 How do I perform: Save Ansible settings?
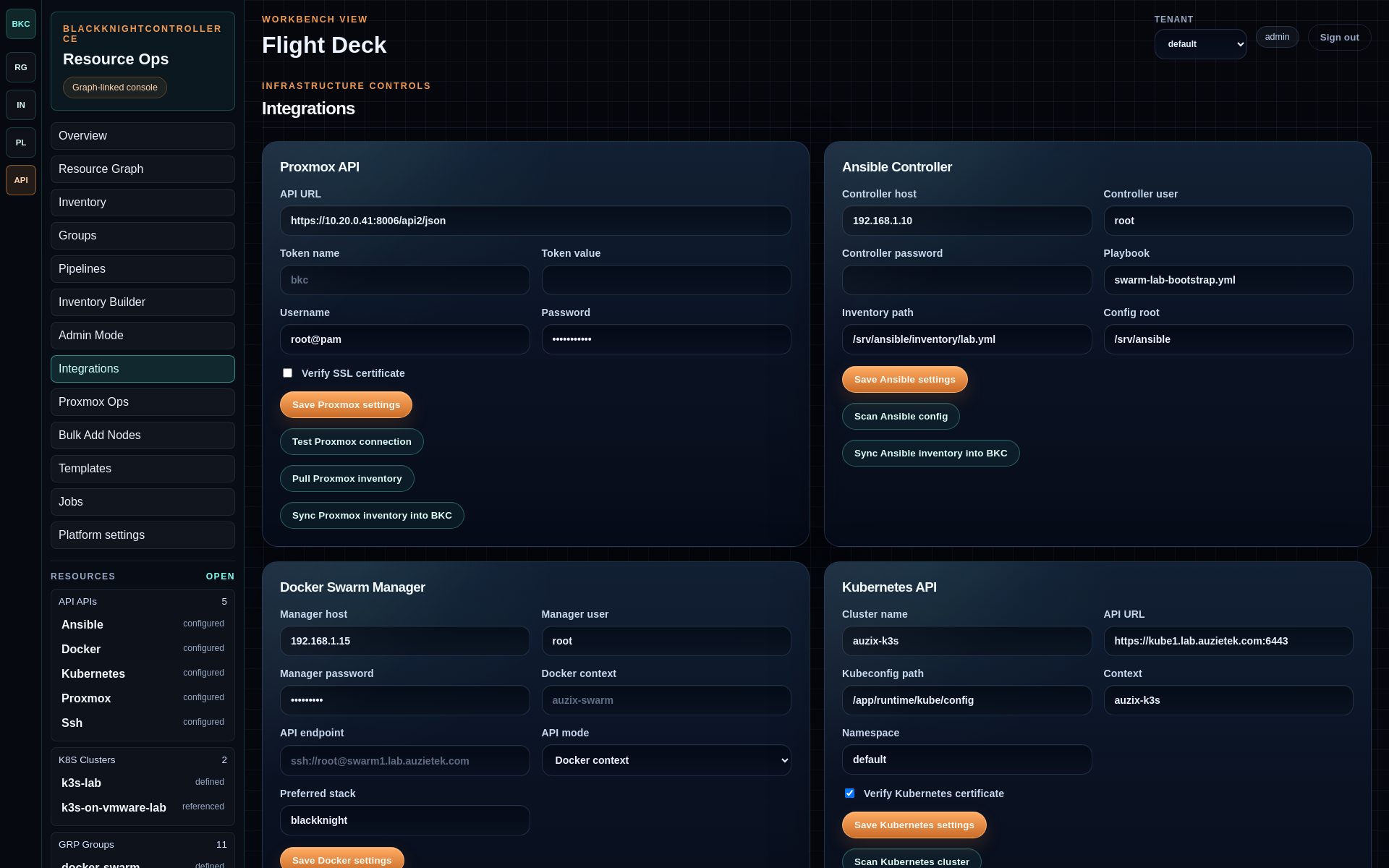tap(904, 380)
